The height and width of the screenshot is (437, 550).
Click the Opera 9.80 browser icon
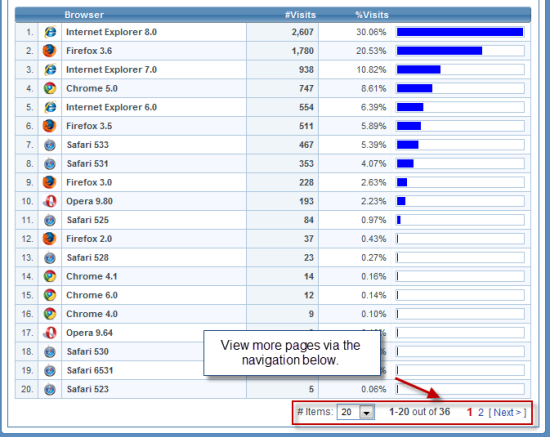click(50, 201)
